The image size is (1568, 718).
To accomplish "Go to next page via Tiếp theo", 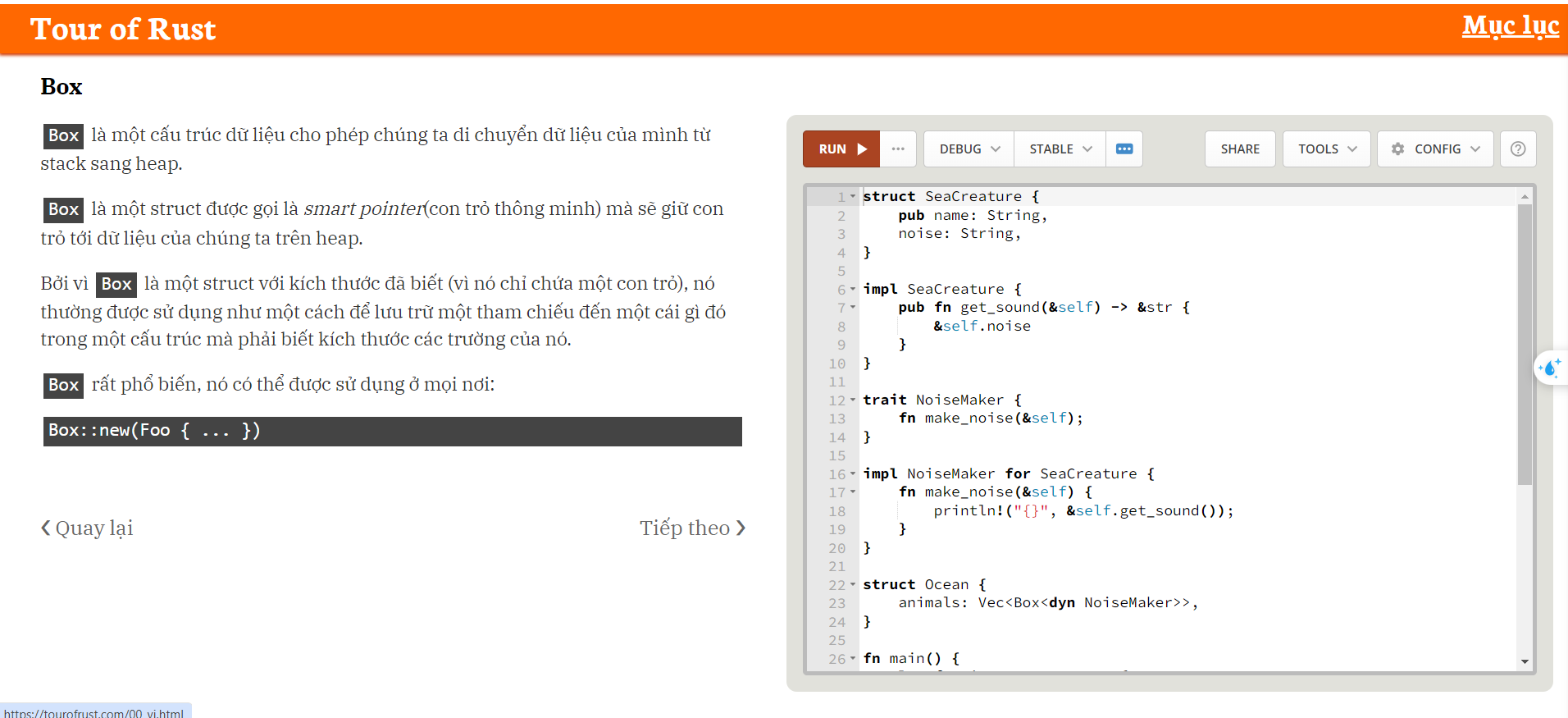I will (x=693, y=528).
